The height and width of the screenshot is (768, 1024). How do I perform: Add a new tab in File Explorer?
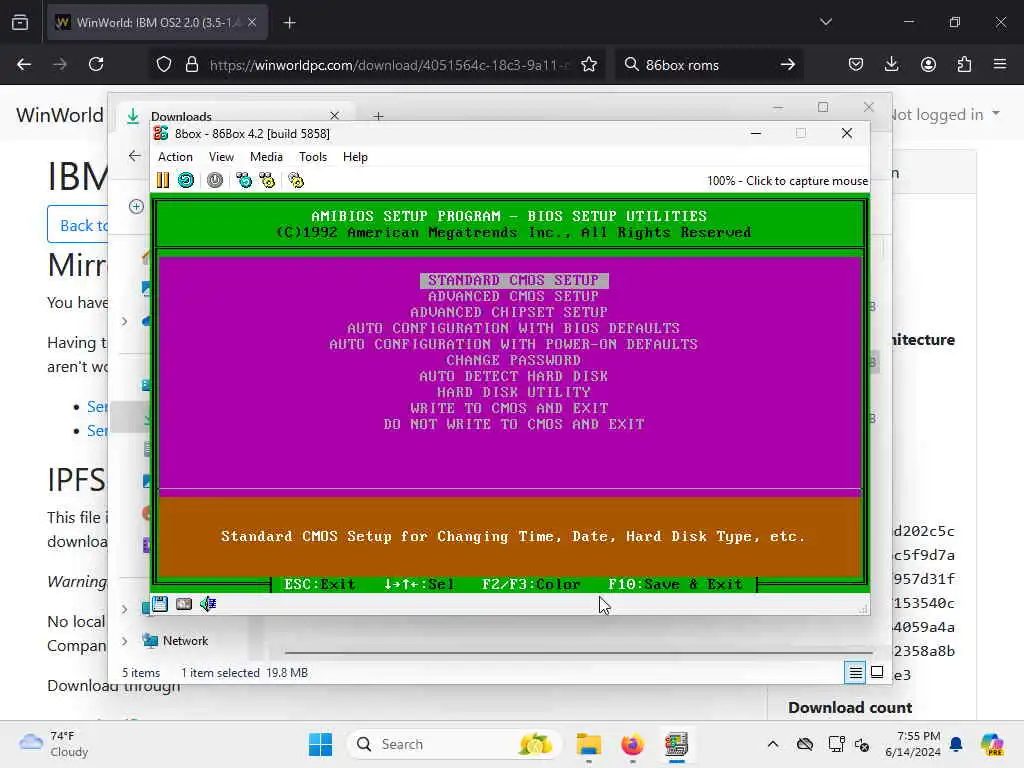click(378, 116)
